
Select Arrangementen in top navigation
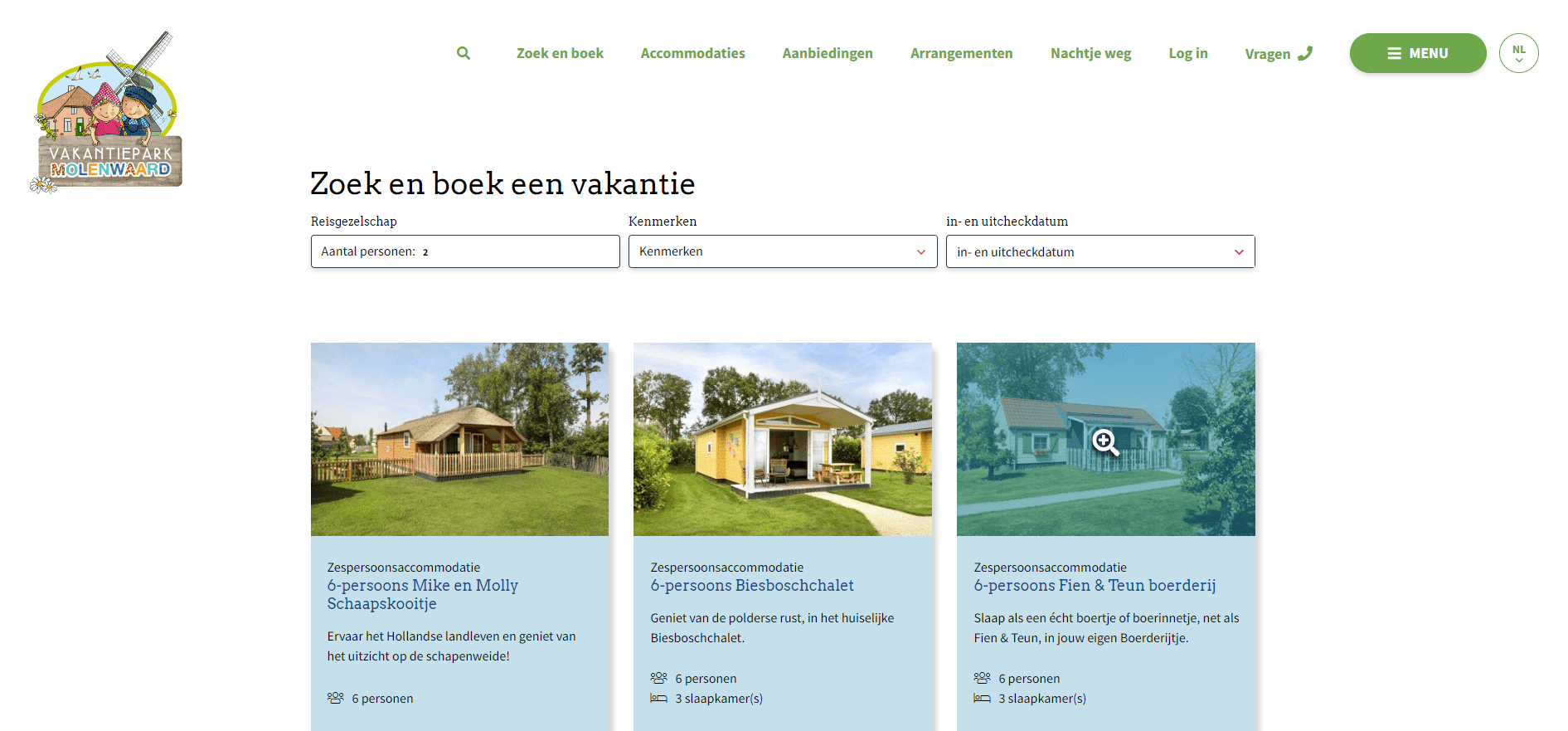(961, 53)
